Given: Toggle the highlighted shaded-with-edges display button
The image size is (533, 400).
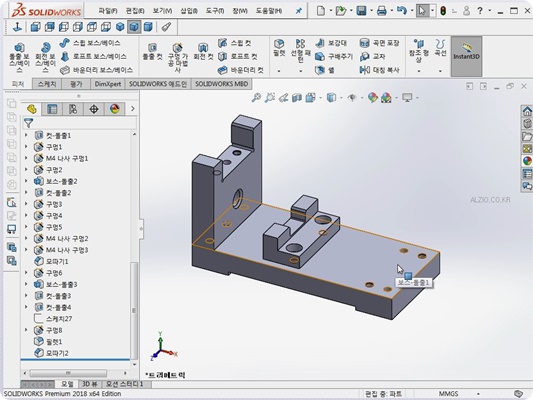Looking at the screenshot, I should [134, 27].
